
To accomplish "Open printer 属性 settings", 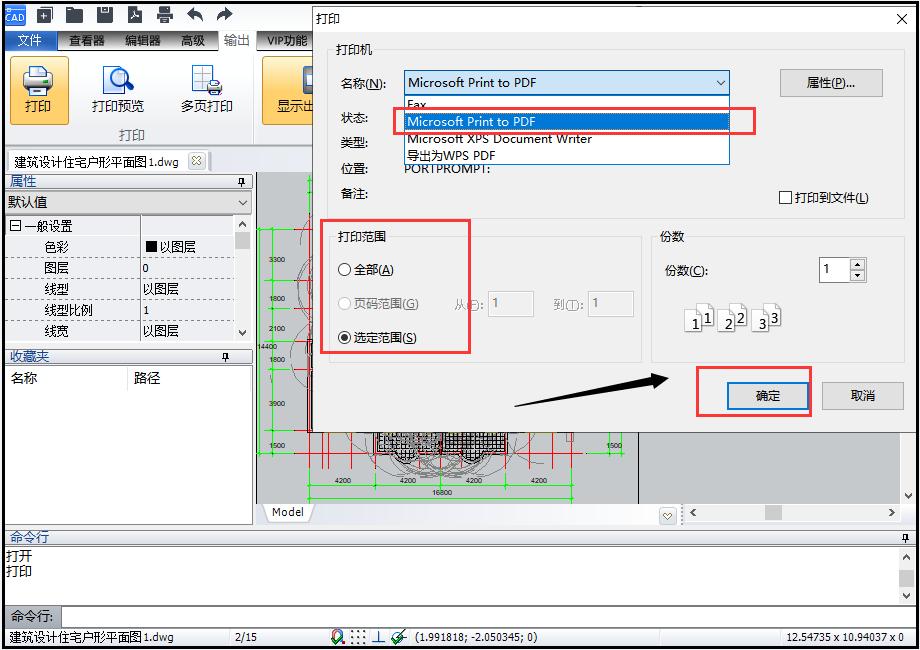I will tap(831, 83).
